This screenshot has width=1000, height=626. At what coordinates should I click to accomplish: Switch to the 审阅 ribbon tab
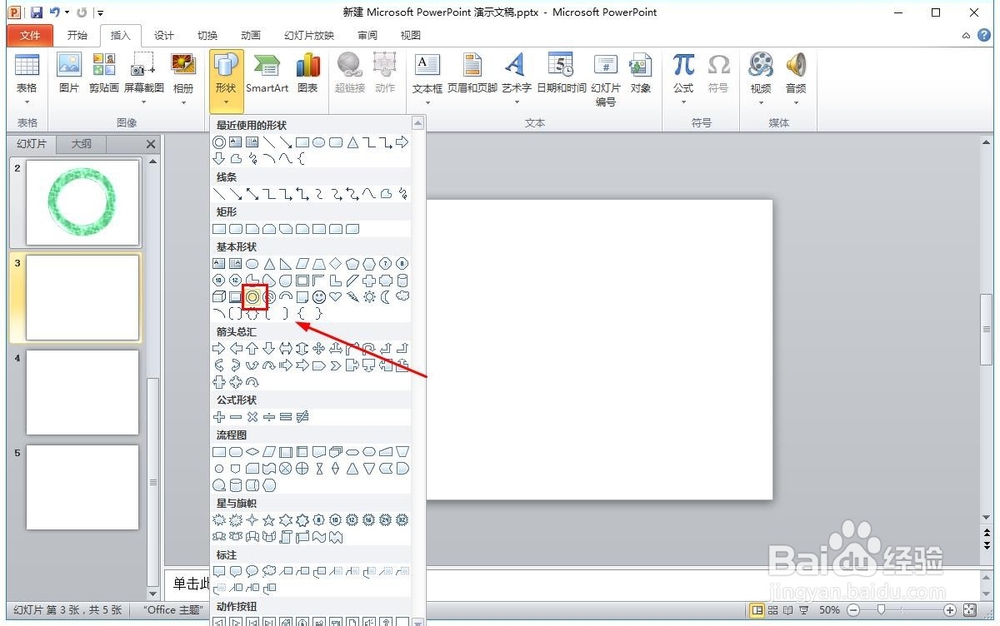pos(366,34)
